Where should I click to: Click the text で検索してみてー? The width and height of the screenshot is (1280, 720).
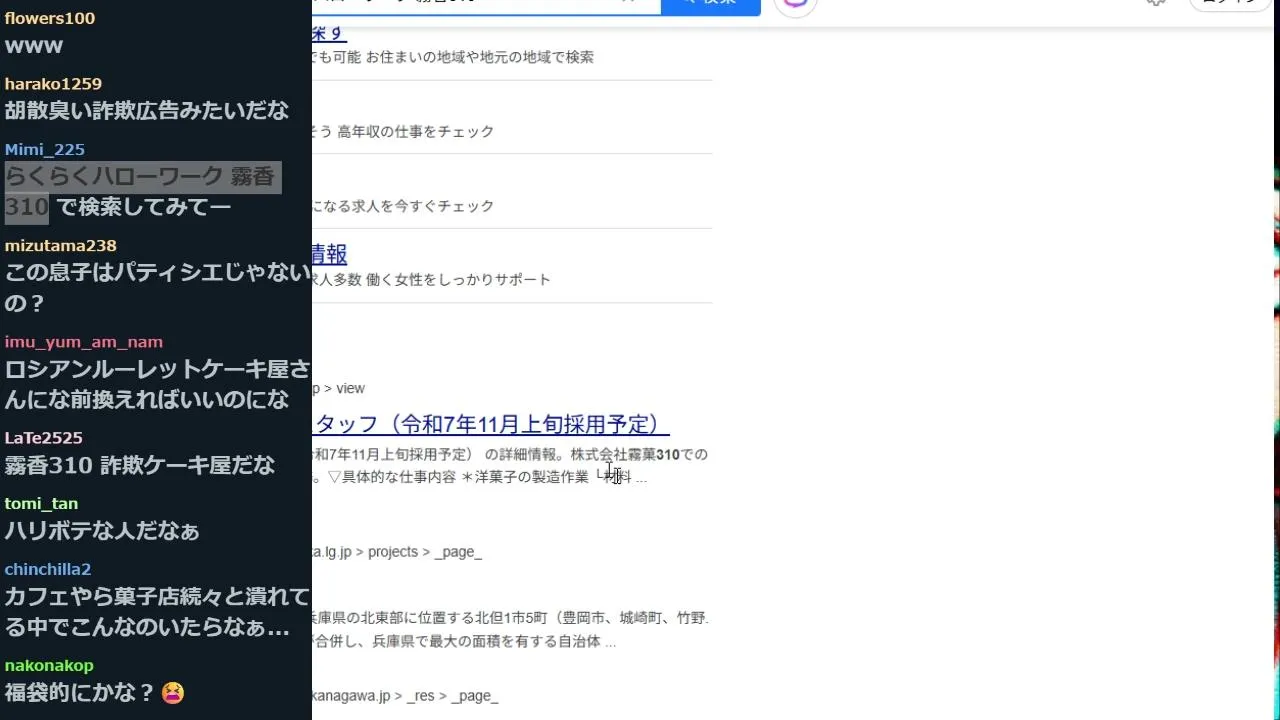pyautogui.click(x=144, y=207)
